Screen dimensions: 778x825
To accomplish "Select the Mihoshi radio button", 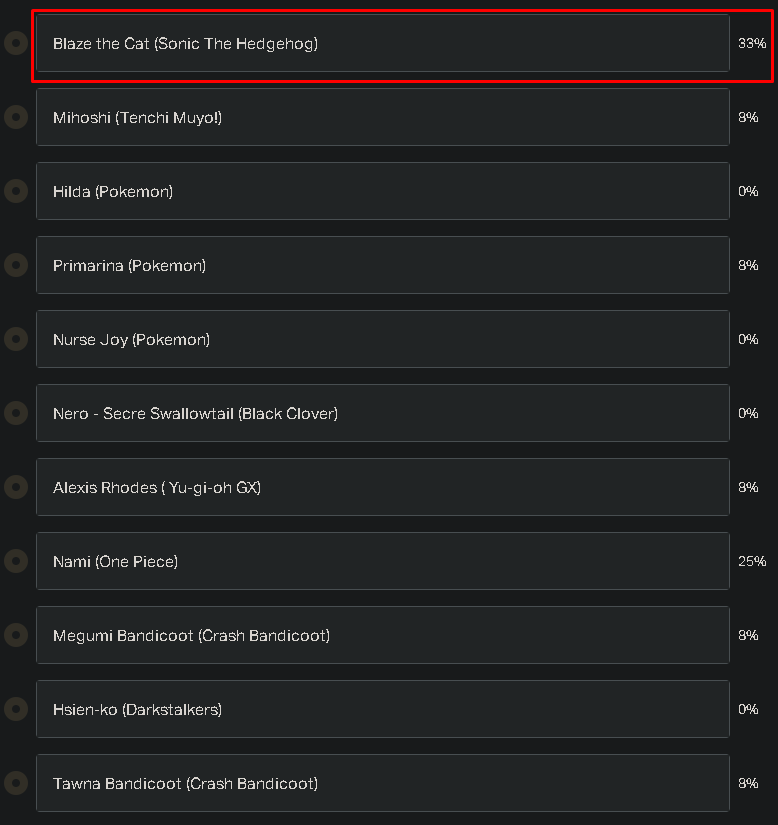I will click(x=15, y=117).
